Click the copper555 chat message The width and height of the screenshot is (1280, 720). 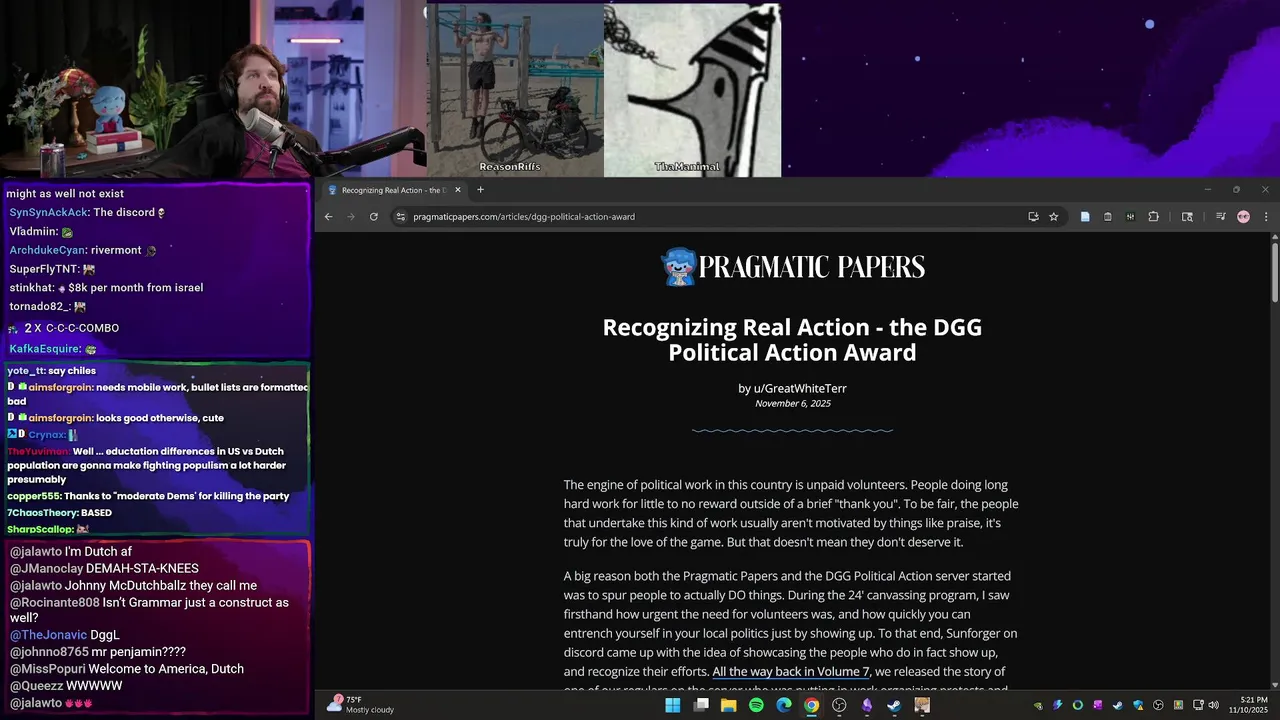point(148,496)
